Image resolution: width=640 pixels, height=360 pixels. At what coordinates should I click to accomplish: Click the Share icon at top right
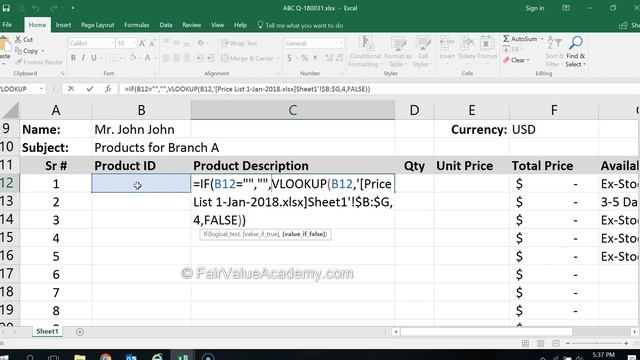[623, 25]
